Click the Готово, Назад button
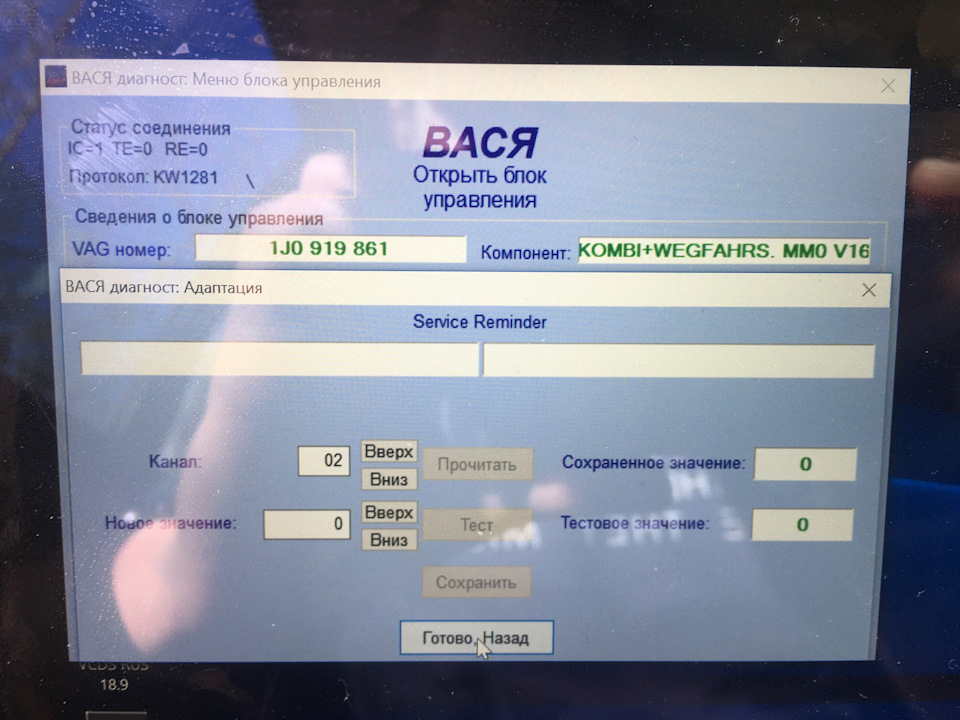 [476, 638]
